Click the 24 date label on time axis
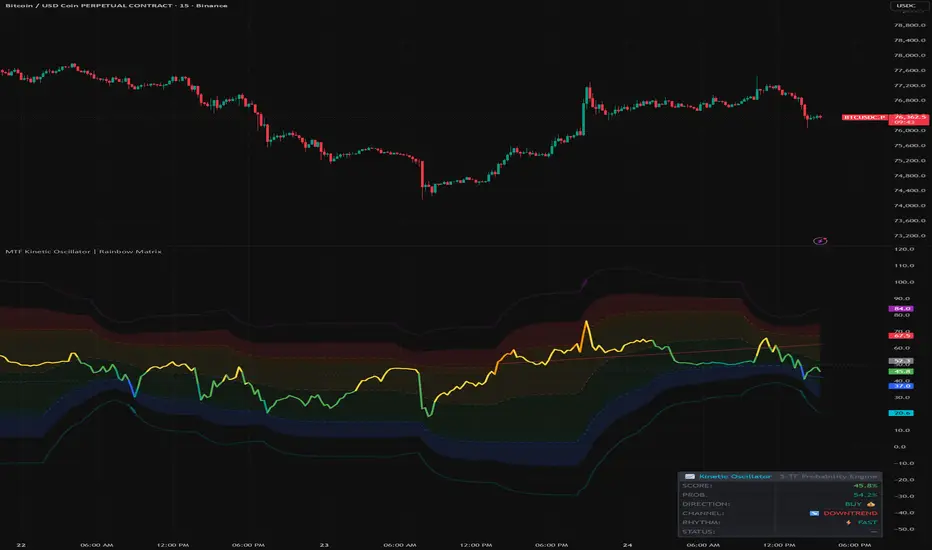This screenshot has width=932, height=550. click(627, 545)
